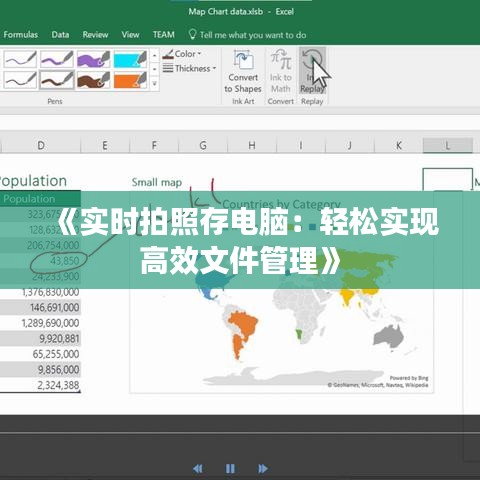Click the video rewind button
Screen dimensions: 480x480
[x=198, y=469]
